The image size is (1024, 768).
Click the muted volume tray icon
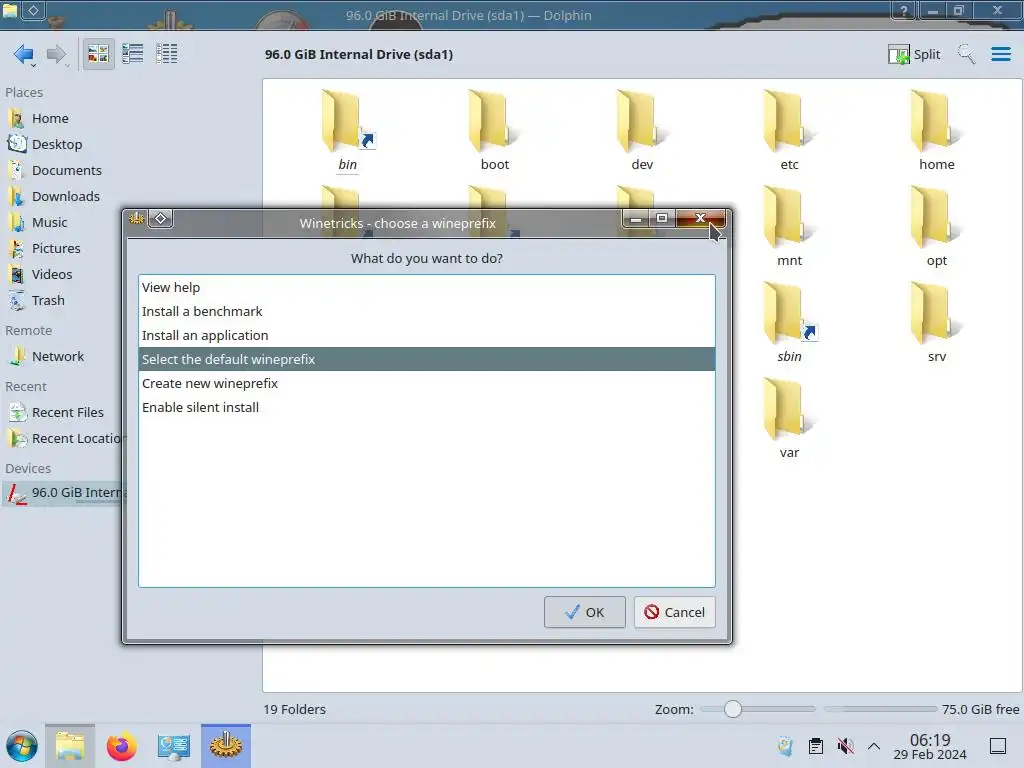click(x=845, y=746)
